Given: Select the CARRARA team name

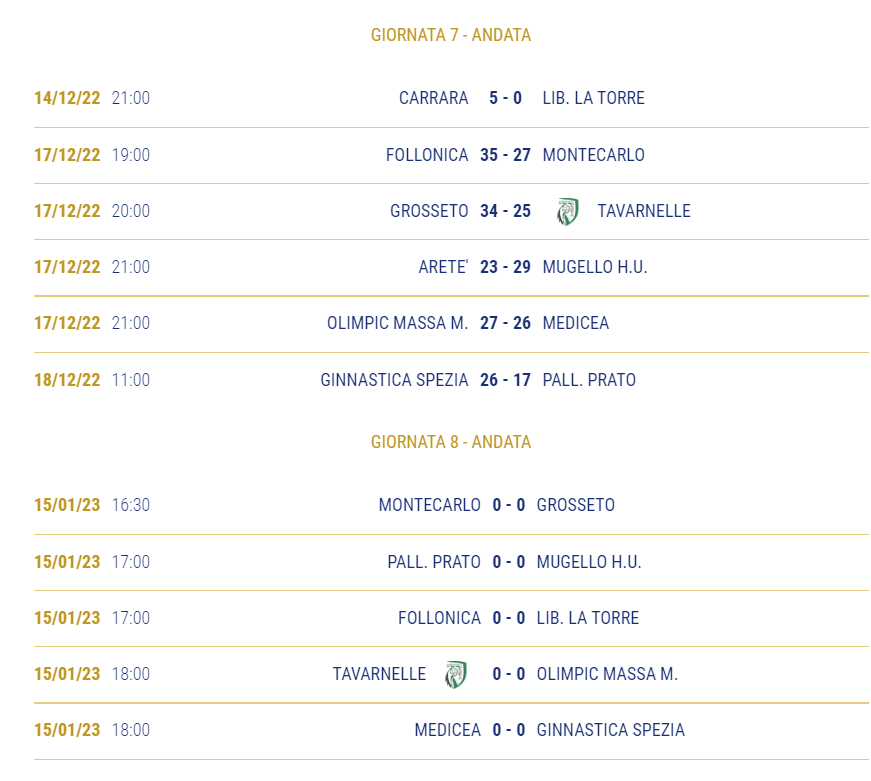Looking at the screenshot, I should coord(434,98).
